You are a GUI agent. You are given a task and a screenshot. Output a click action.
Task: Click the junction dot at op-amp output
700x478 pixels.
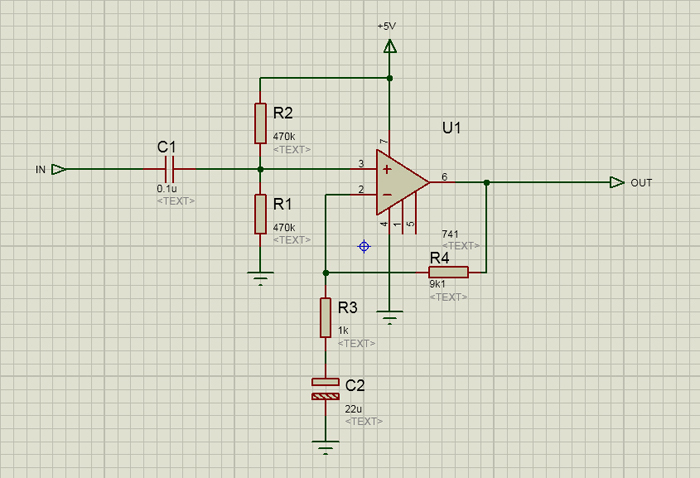coord(487,183)
